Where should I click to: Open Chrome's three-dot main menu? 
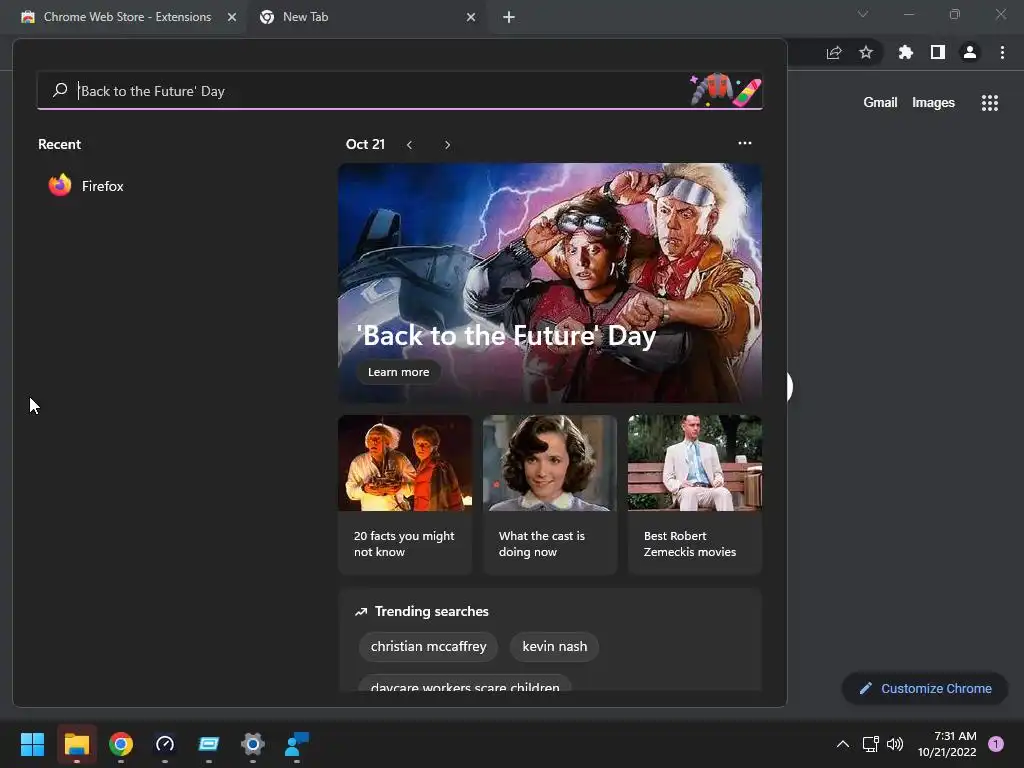coord(1002,52)
